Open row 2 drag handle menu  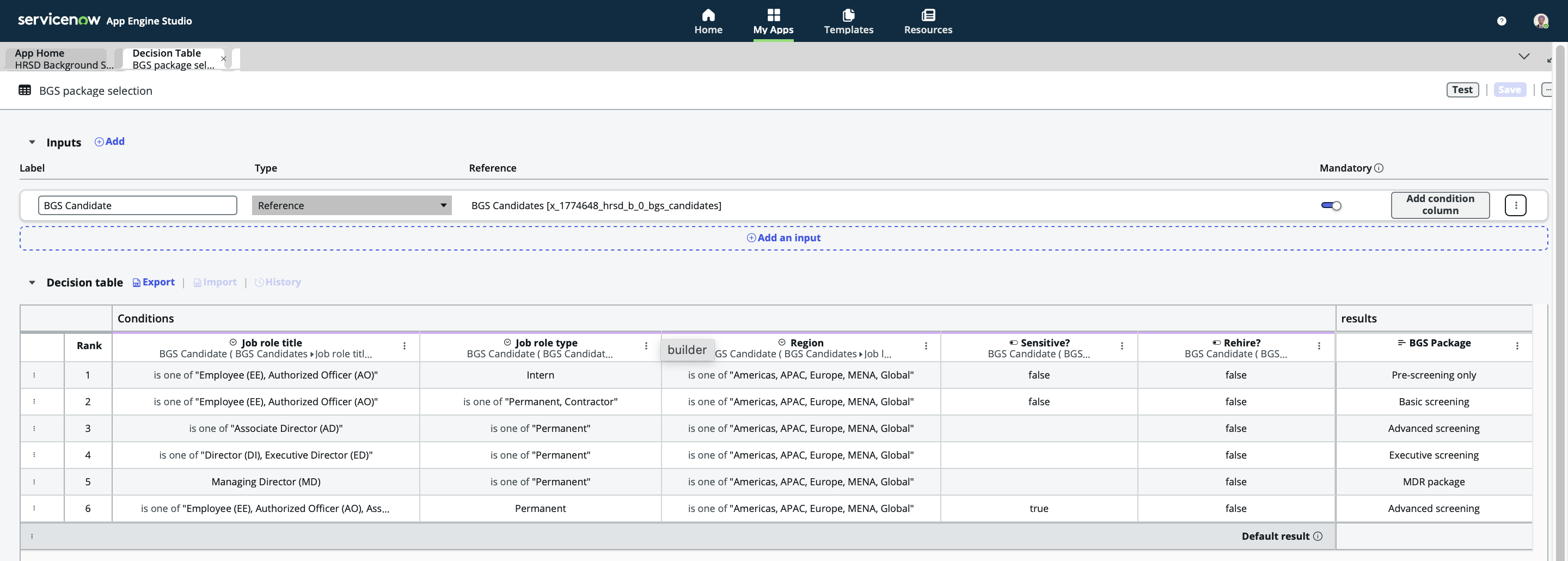point(34,401)
